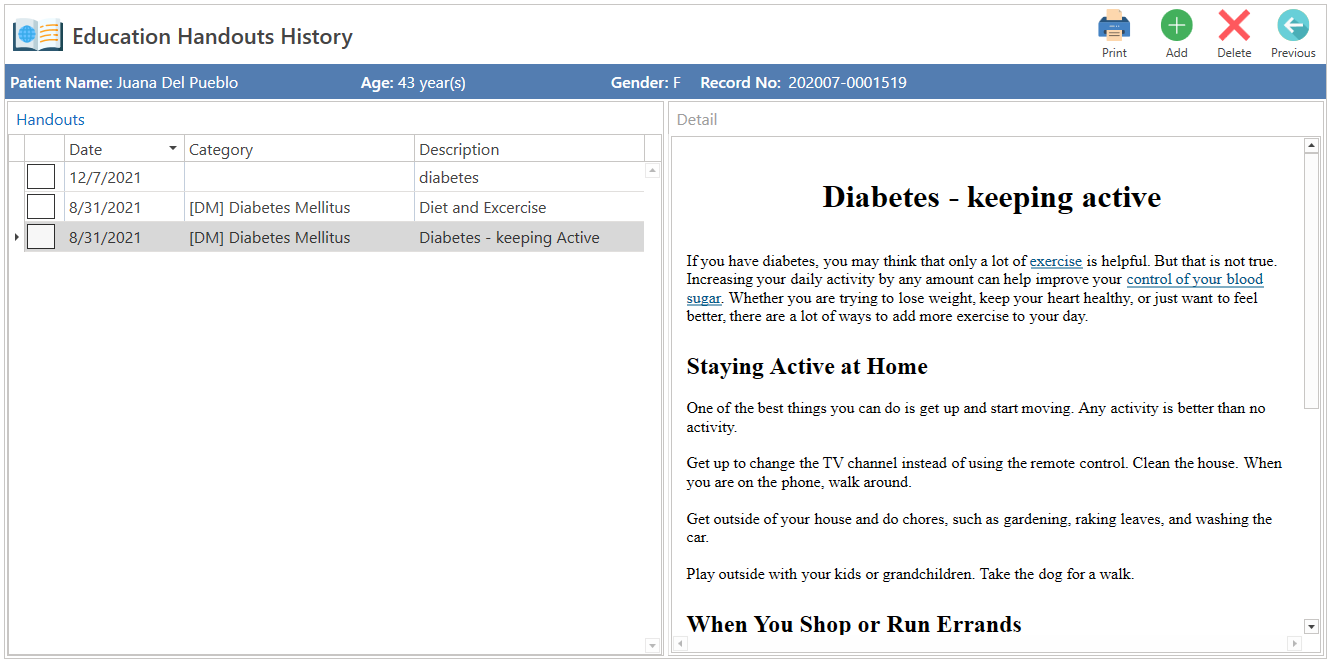Image resolution: width=1327 pixels, height=660 pixels.
Task: Click the detail pane vertical scrollbar thumb
Action: pyautogui.click(x=1312, y=281)
